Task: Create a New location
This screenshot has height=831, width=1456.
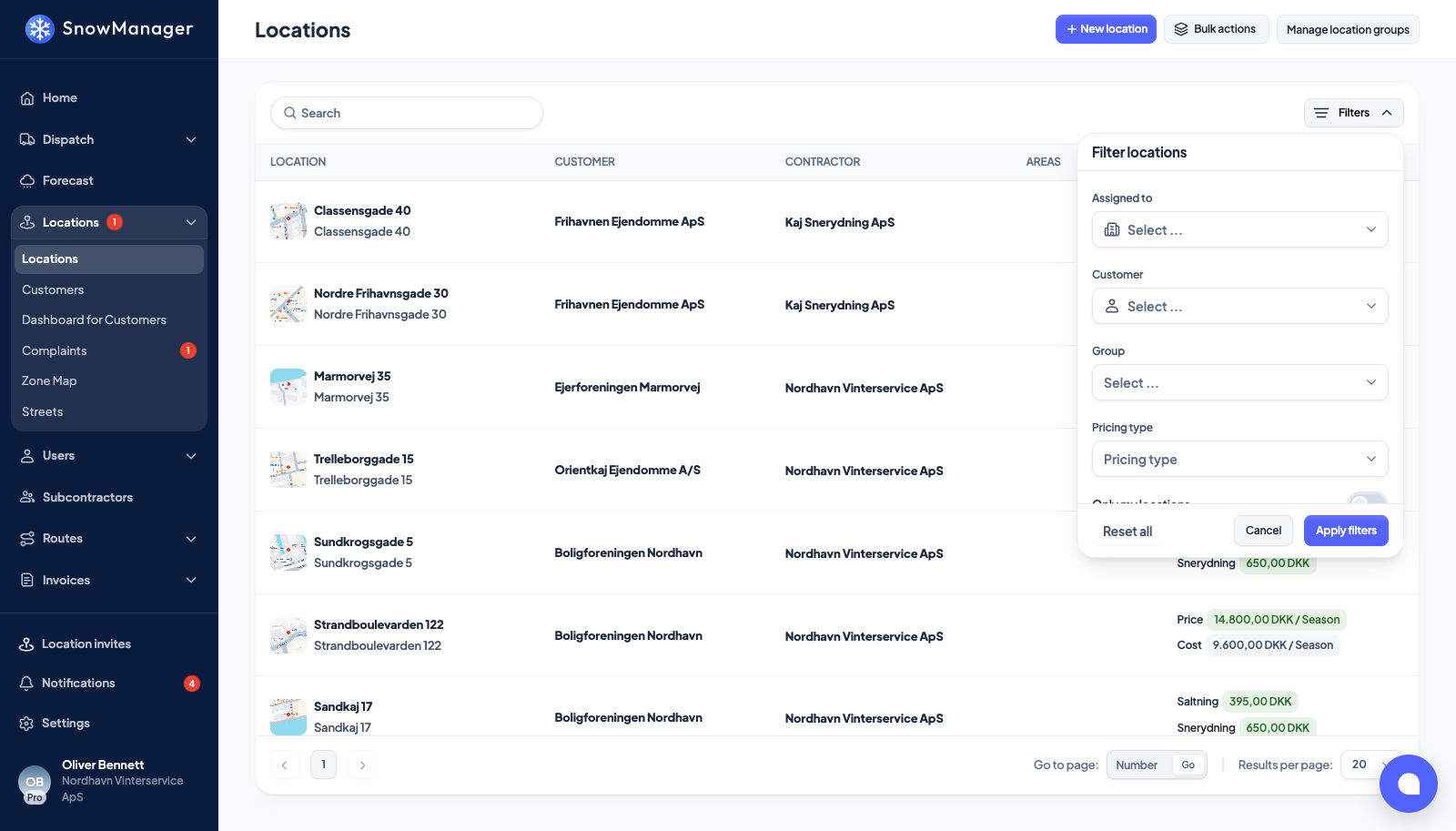Action: [x=1106, y=29]
